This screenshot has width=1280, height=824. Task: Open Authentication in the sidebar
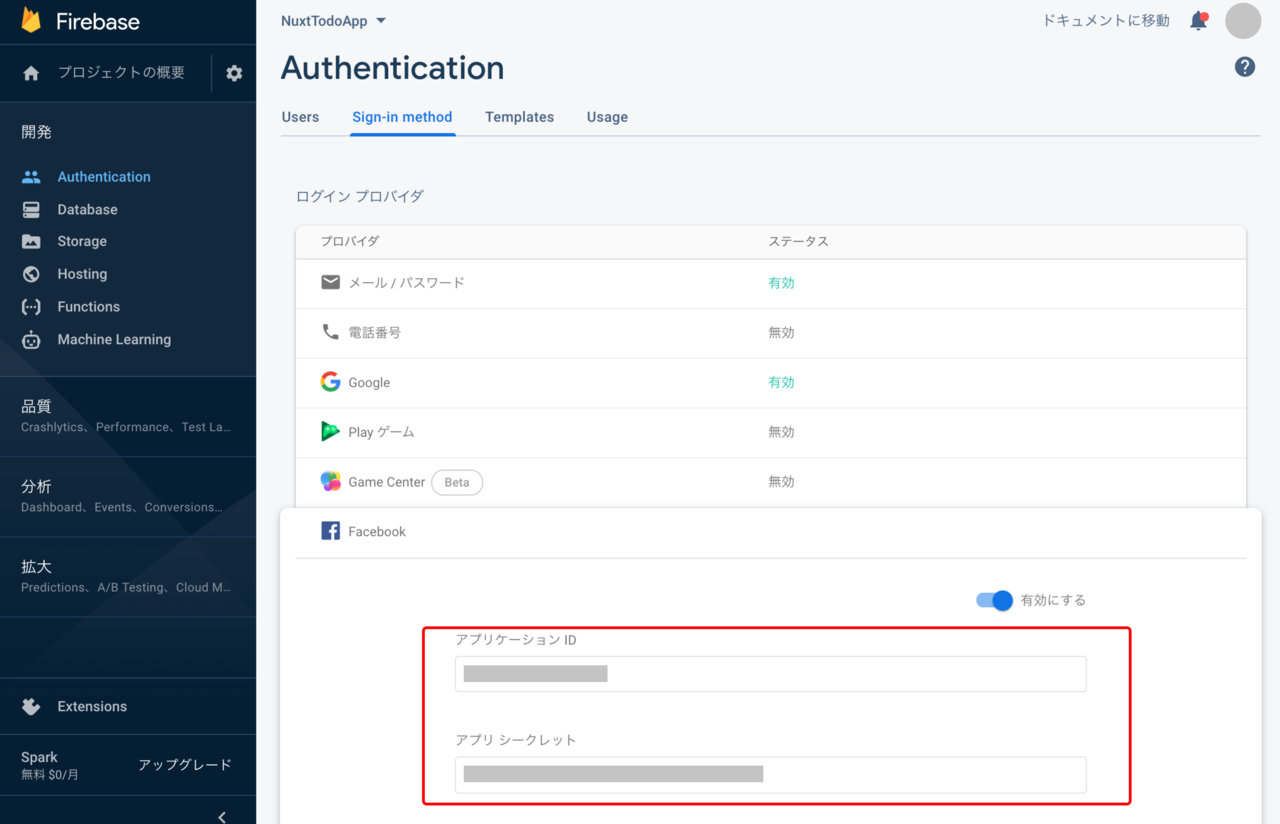coord(104,177)
